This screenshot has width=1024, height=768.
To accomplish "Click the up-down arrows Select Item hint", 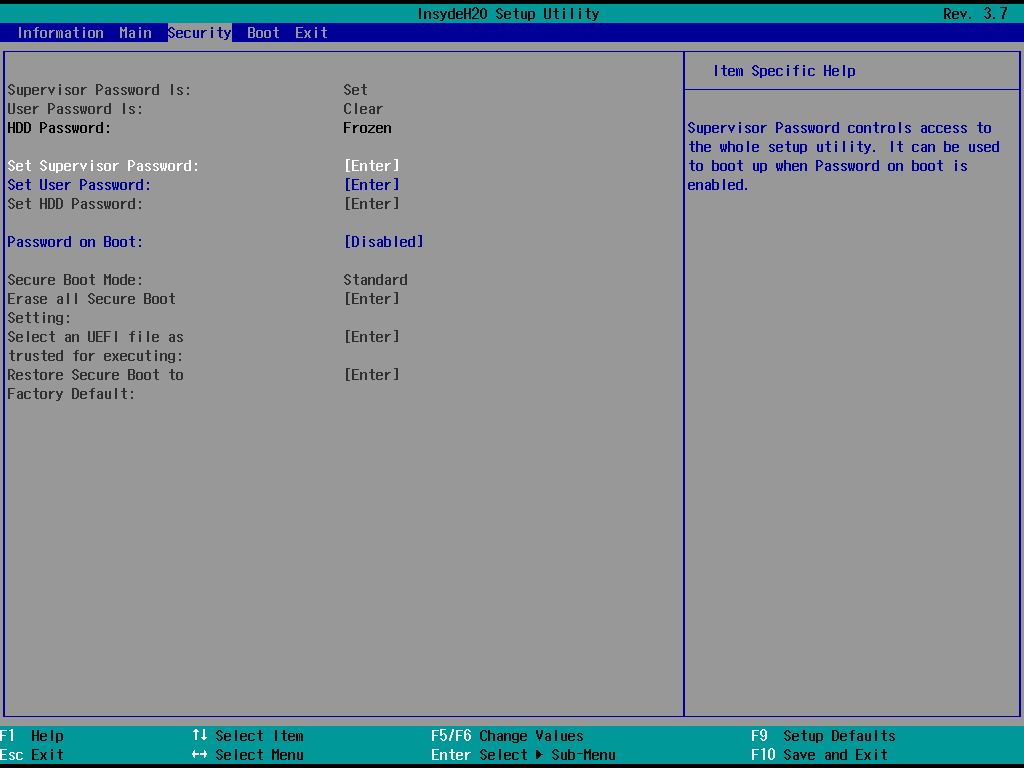I will pos(248,736).
